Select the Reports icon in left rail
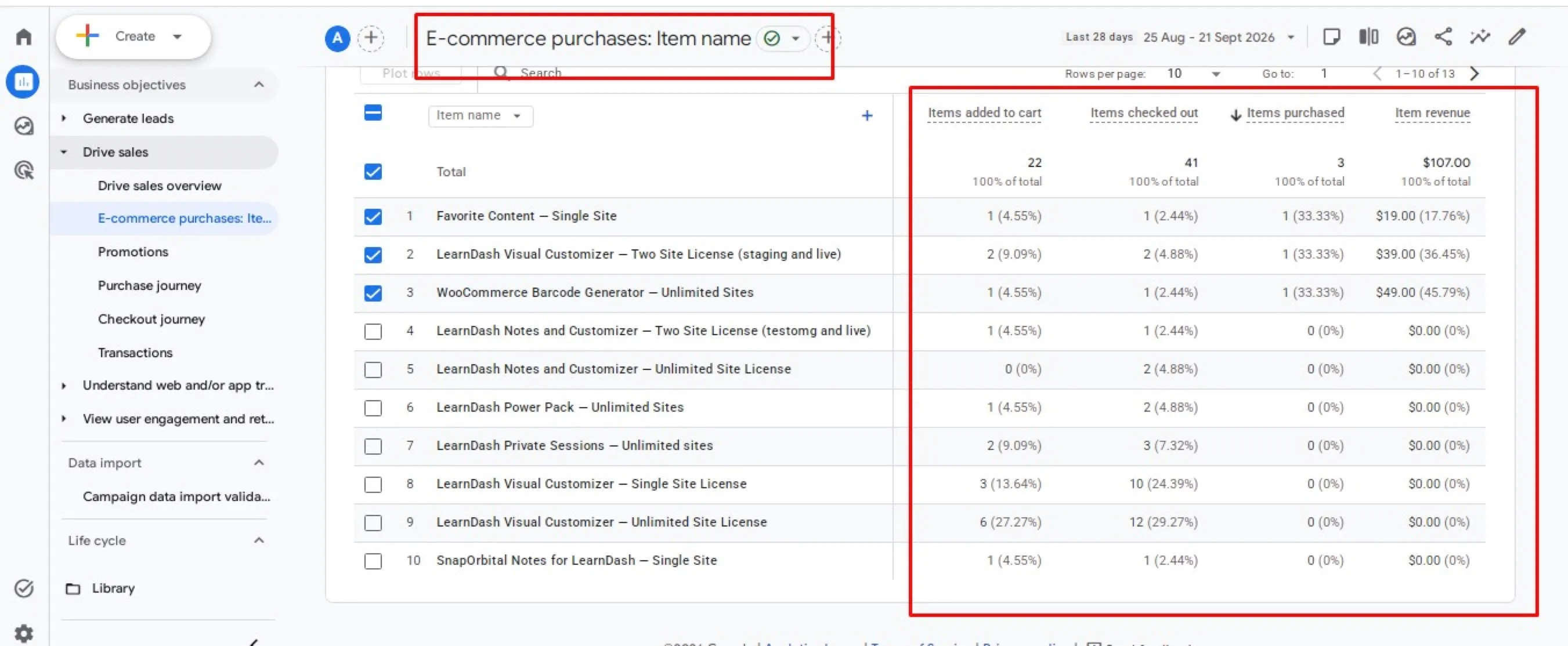The image size is (1568, 646). (x=23, y=82)
